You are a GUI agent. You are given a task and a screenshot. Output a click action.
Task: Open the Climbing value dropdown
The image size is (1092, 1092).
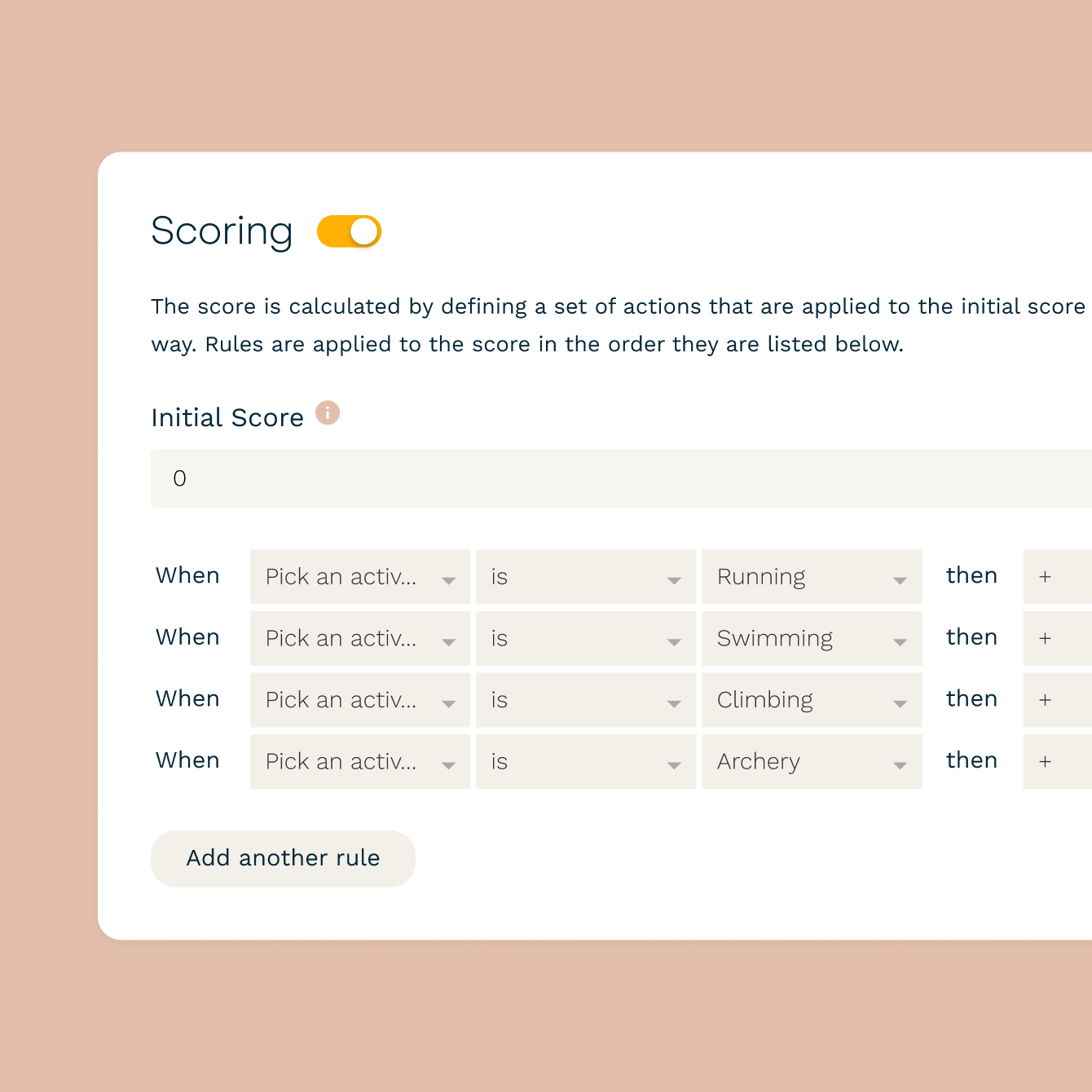point(811,700)
